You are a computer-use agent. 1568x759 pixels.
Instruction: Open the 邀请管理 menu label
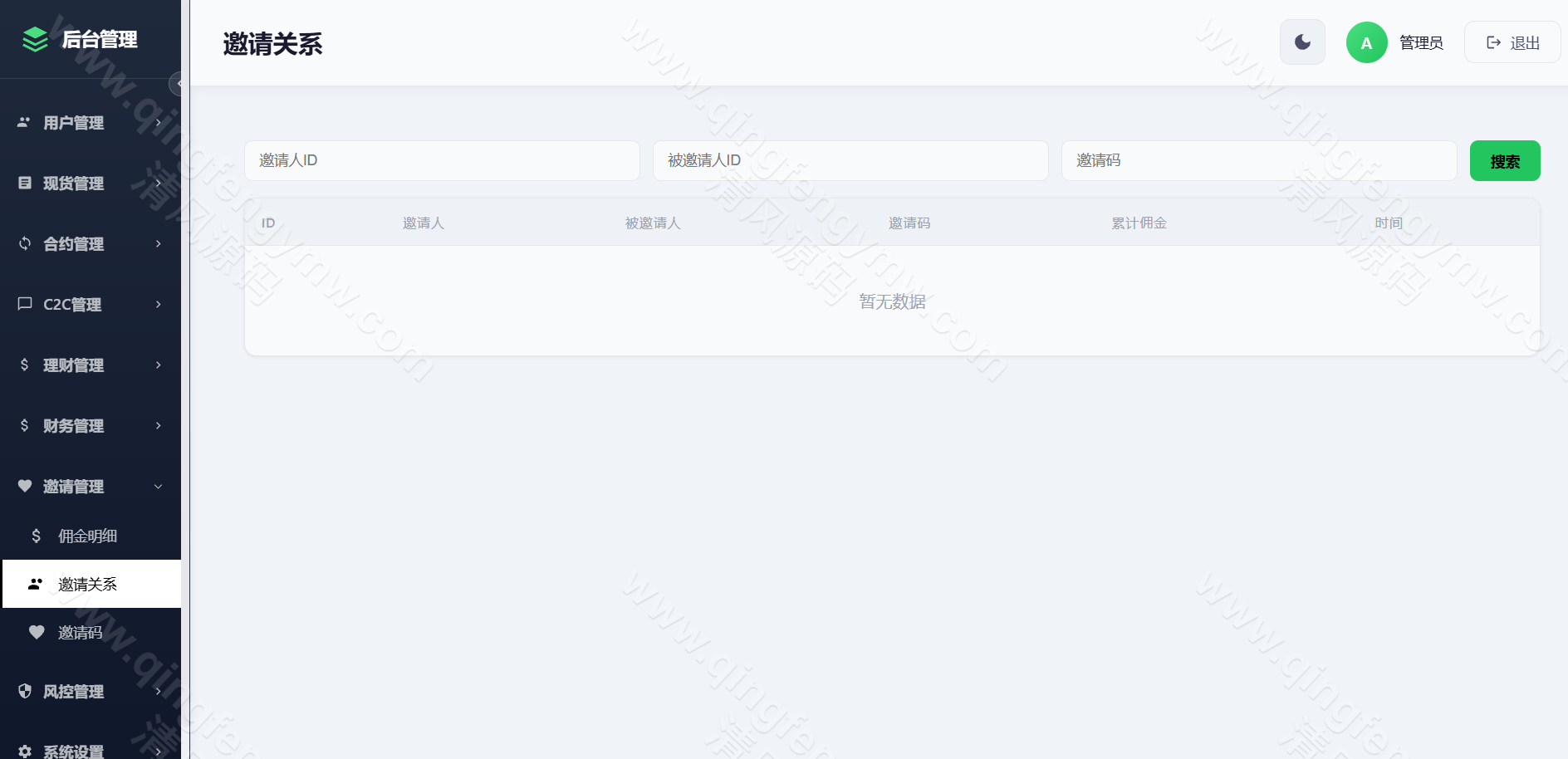tap(73, 487)
